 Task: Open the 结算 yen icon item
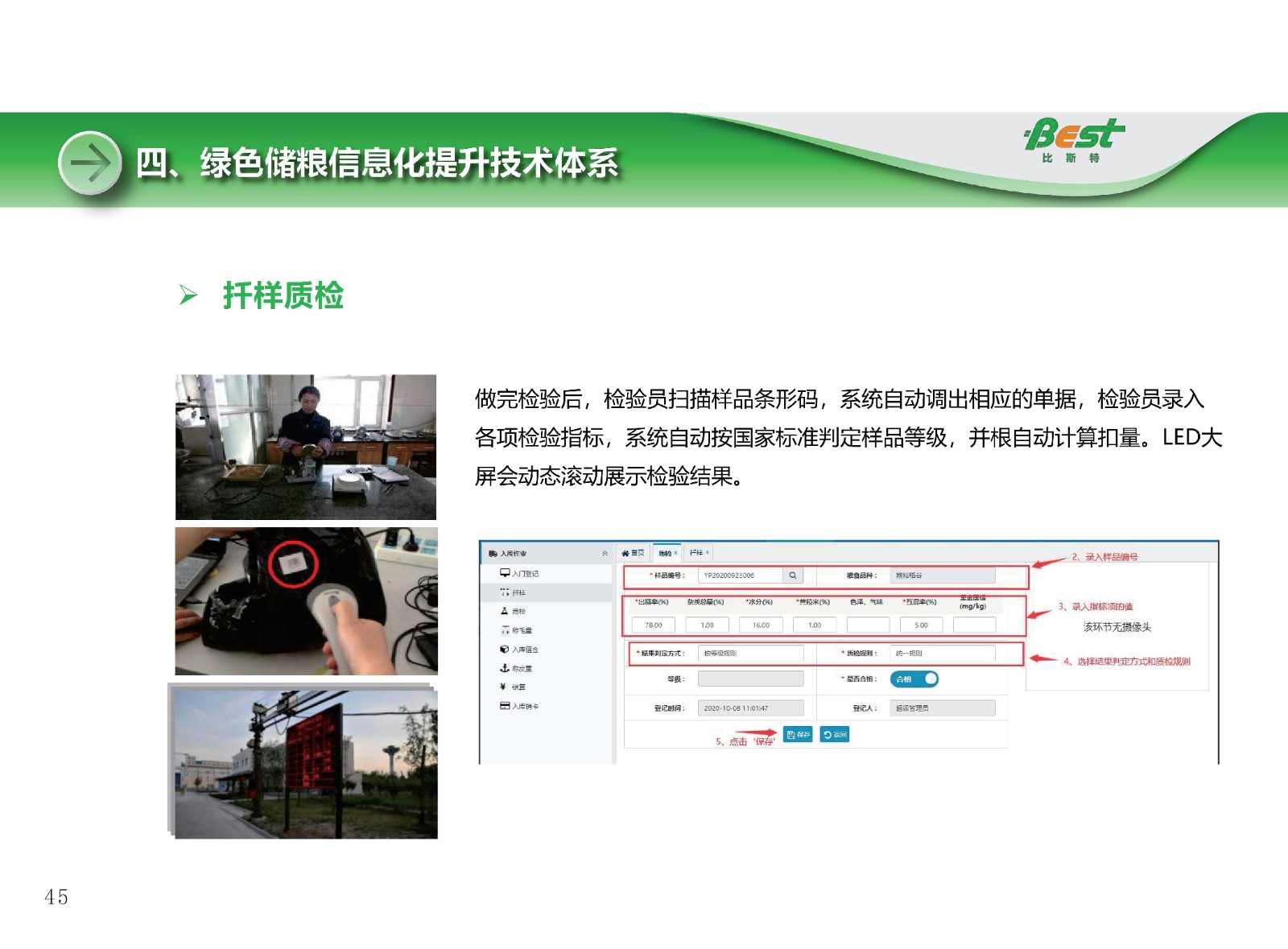pyautogui.click(x=503, y=687)
